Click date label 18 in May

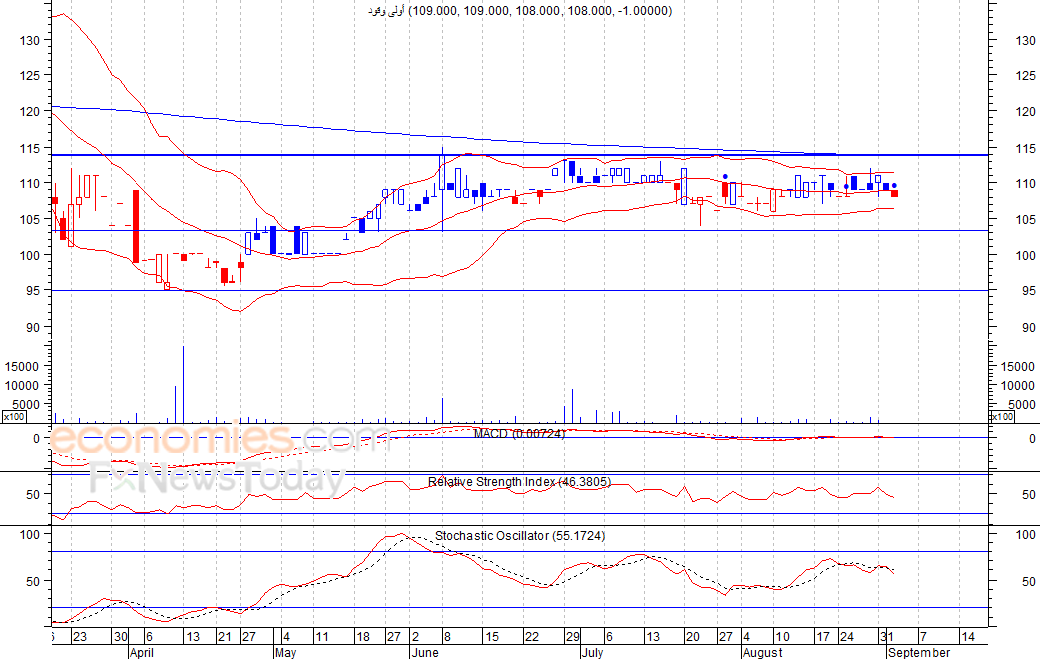(x=363, y=636)
